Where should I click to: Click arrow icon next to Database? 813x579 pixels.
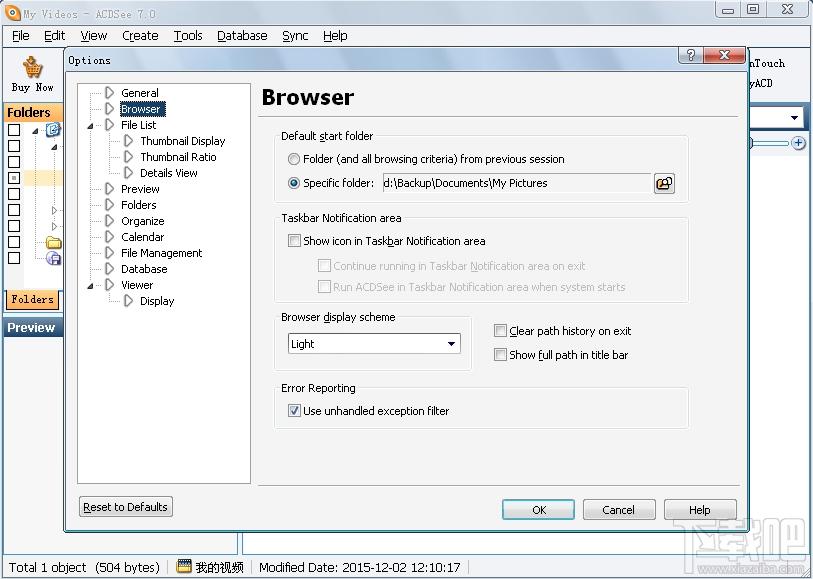109,269
